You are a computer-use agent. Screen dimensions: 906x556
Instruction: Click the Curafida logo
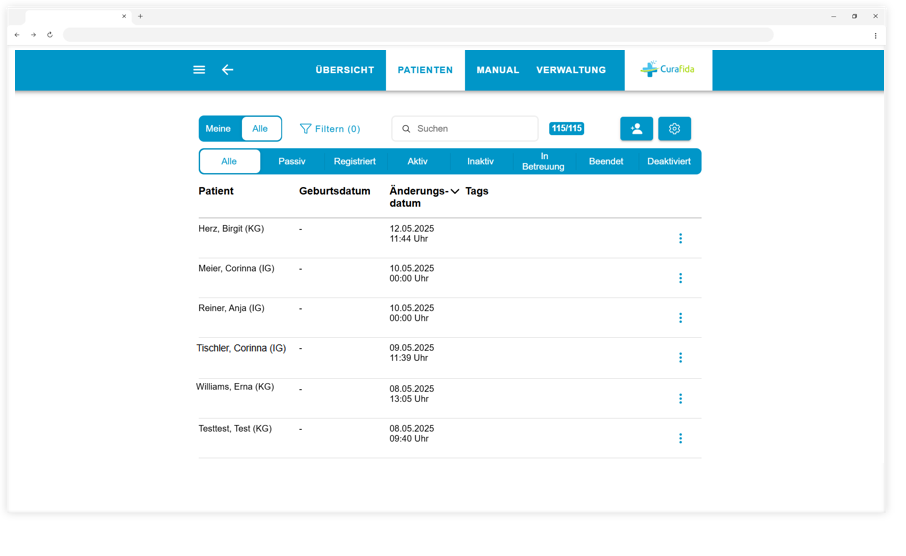pos(668,69)
